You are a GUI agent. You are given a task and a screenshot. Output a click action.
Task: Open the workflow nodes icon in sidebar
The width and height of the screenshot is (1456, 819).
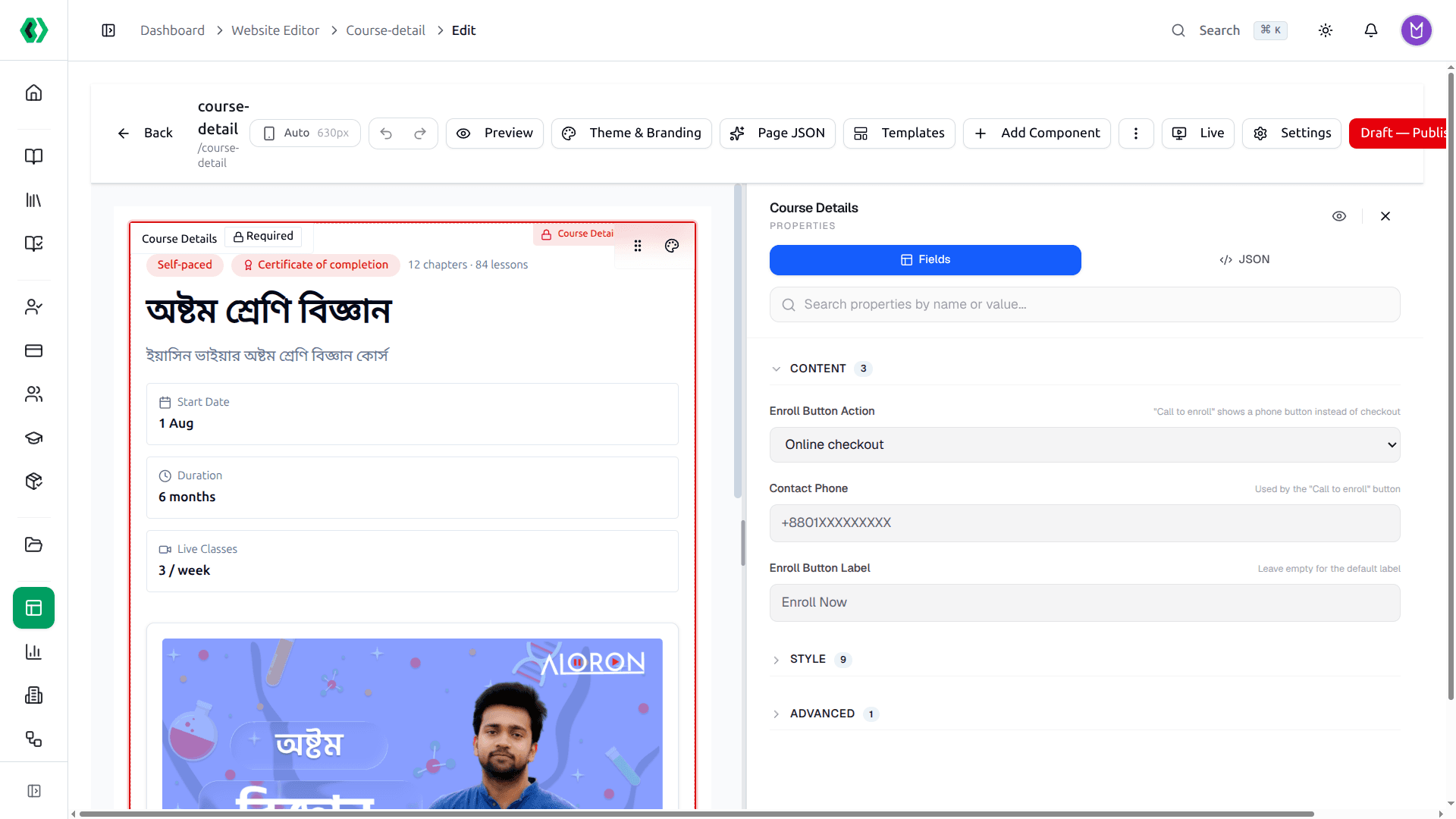33,739
